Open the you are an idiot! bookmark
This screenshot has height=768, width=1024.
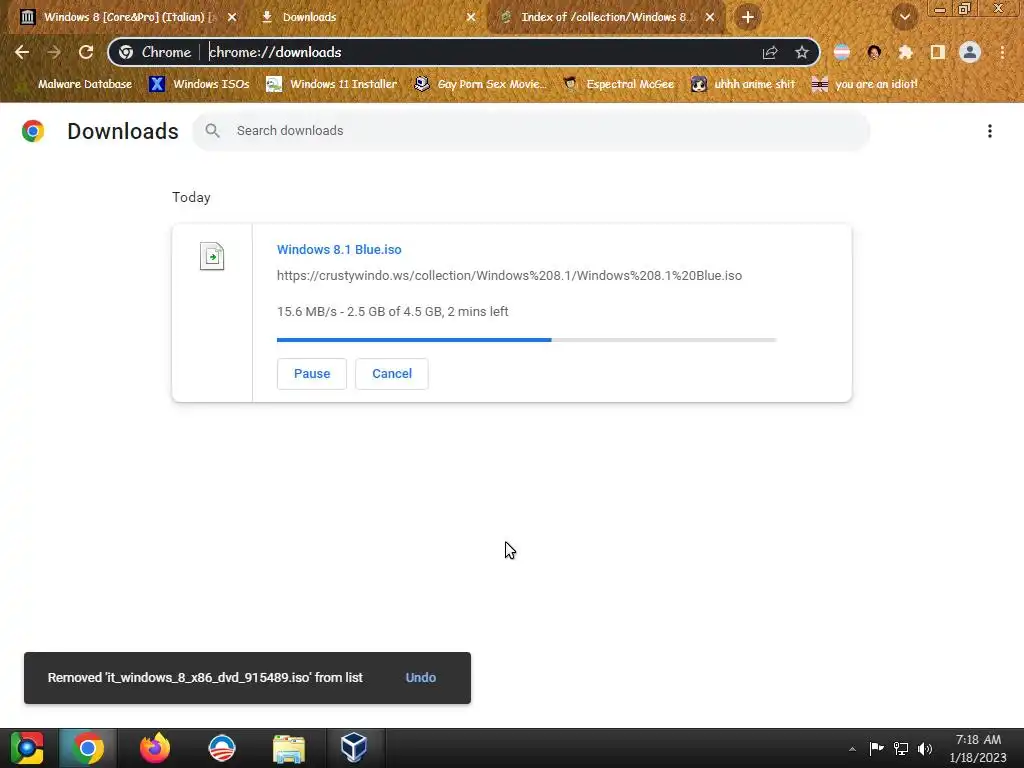pyautogui.click(x=865, y=84)
